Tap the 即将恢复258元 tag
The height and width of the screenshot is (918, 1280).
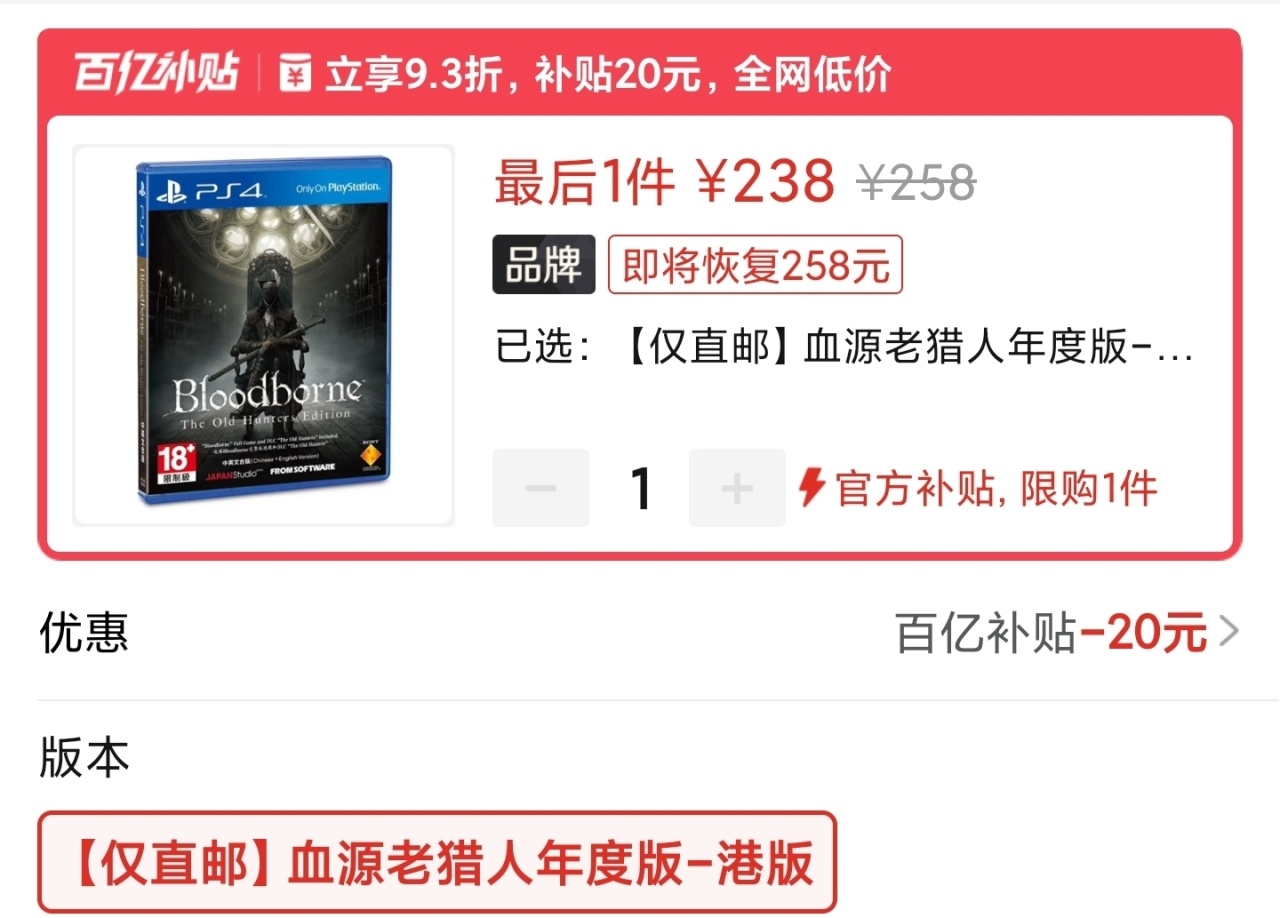(x=755, y=265)
